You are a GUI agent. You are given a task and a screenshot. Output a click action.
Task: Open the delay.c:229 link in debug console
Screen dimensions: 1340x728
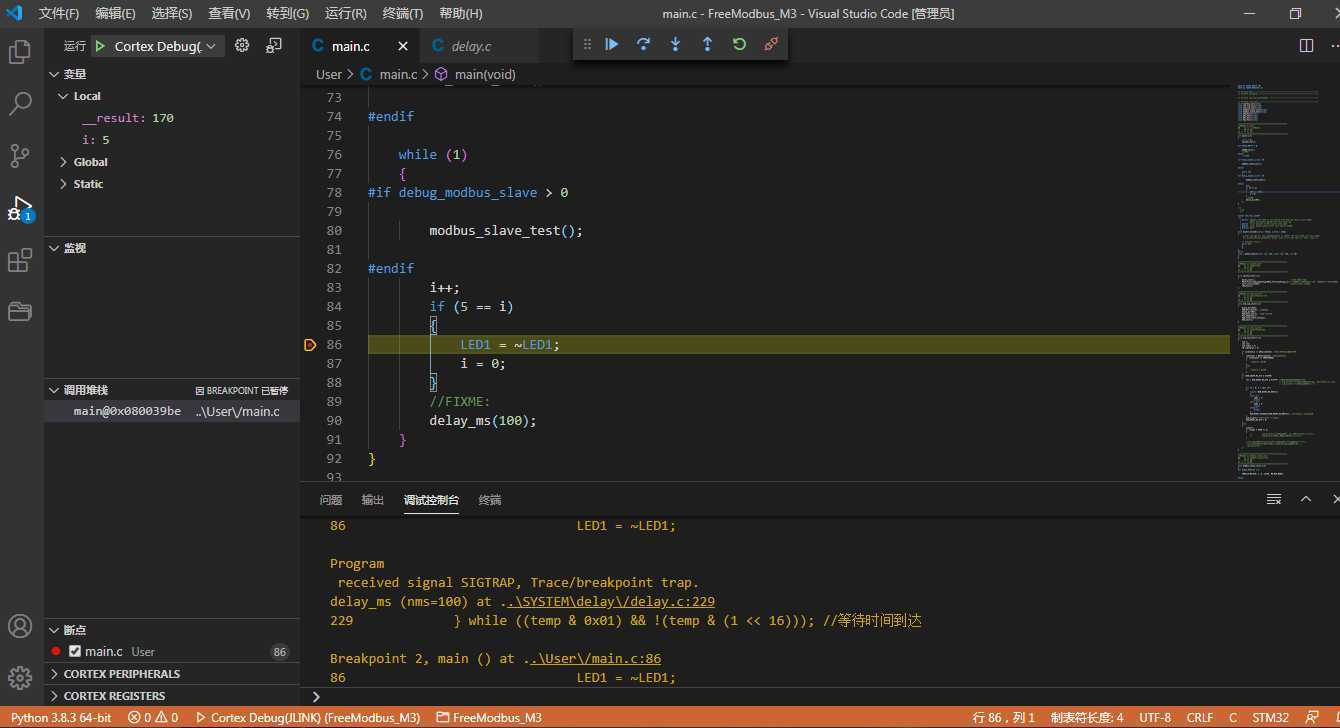pyautogui.click(x=611, y=602)
